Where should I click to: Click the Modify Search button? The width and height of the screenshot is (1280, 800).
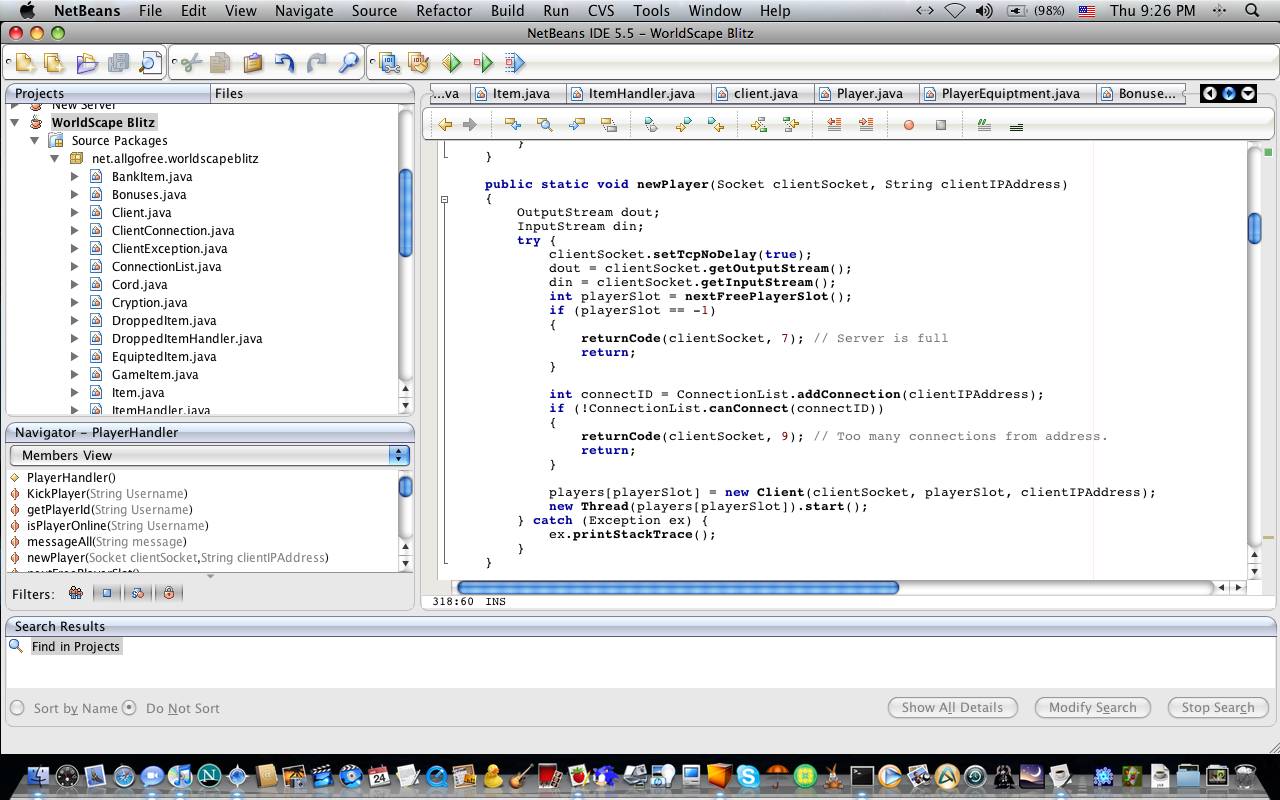point(1092,707)
